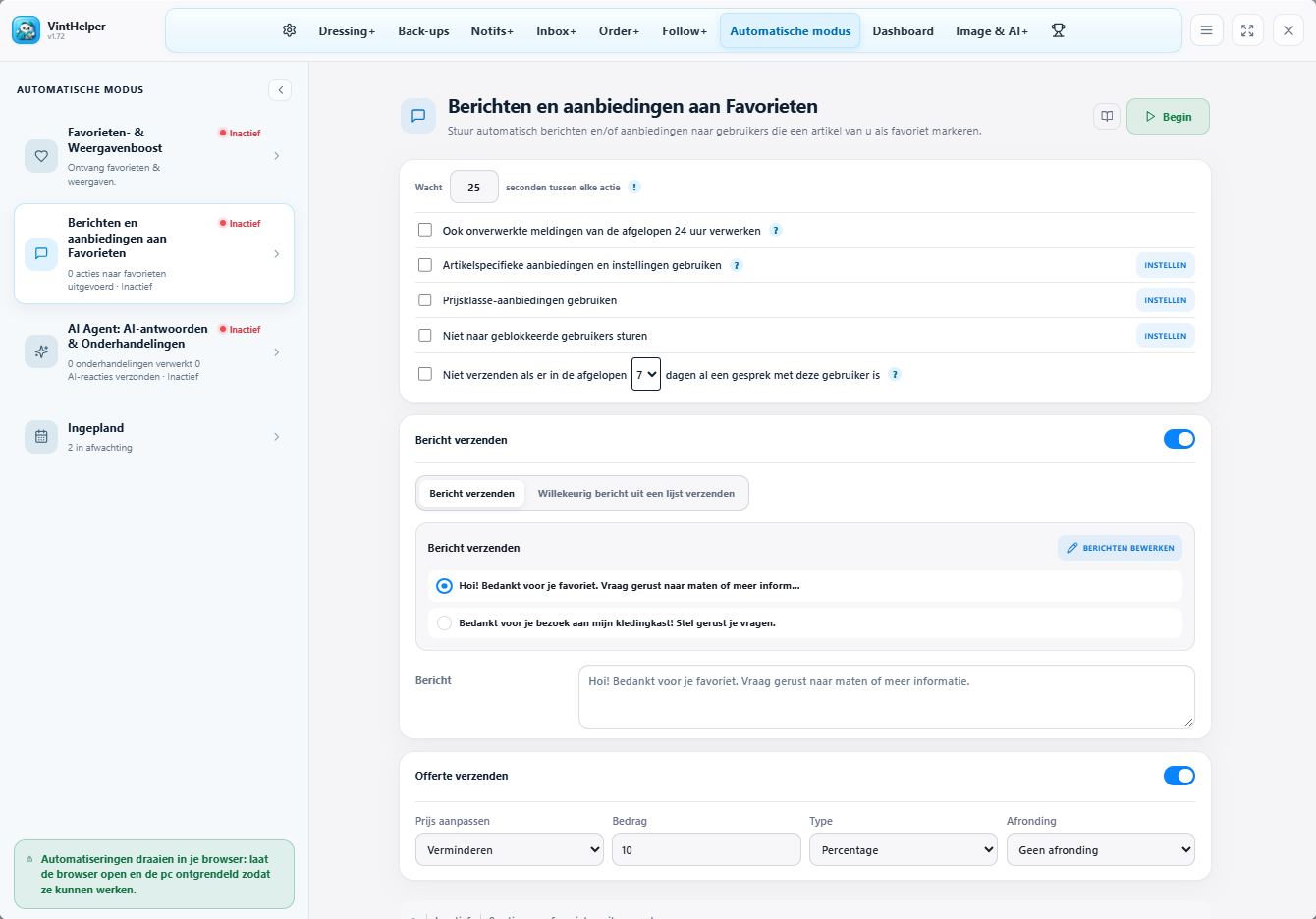Click the heart icon for Favorieten- & Weergavenboost
The image size is (1316, 919).
(x=41, y=156)
